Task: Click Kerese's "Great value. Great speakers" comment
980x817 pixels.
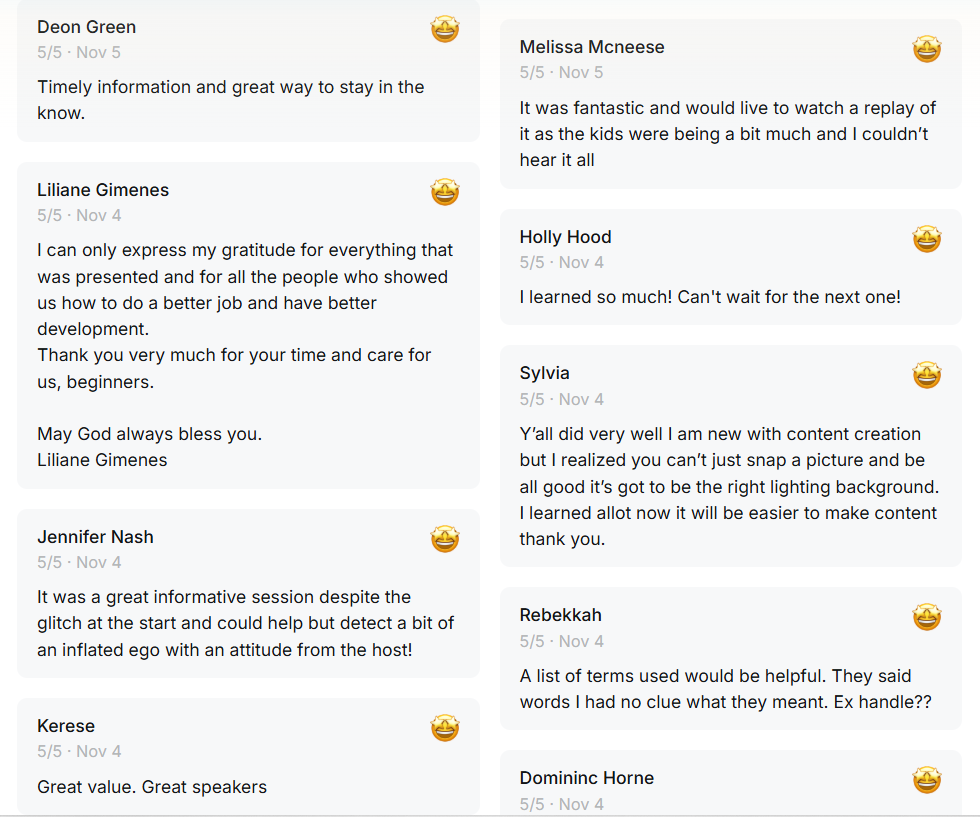Action: [x=152, y=787]
